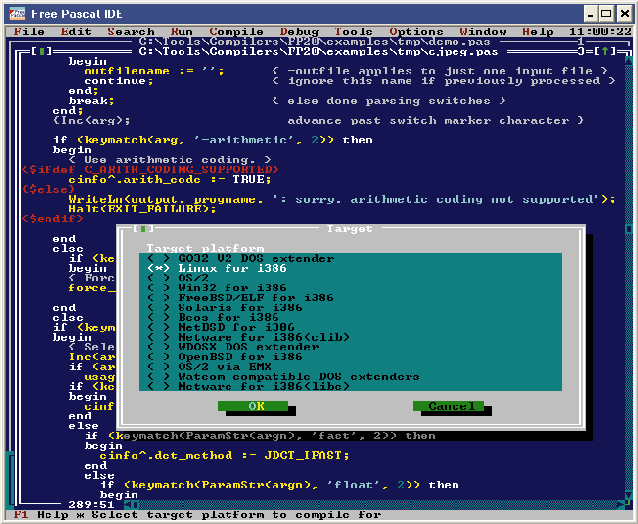The height and width of the screenshot is (524, 638).
Task: Expand the Options menu
Action: 415,32
